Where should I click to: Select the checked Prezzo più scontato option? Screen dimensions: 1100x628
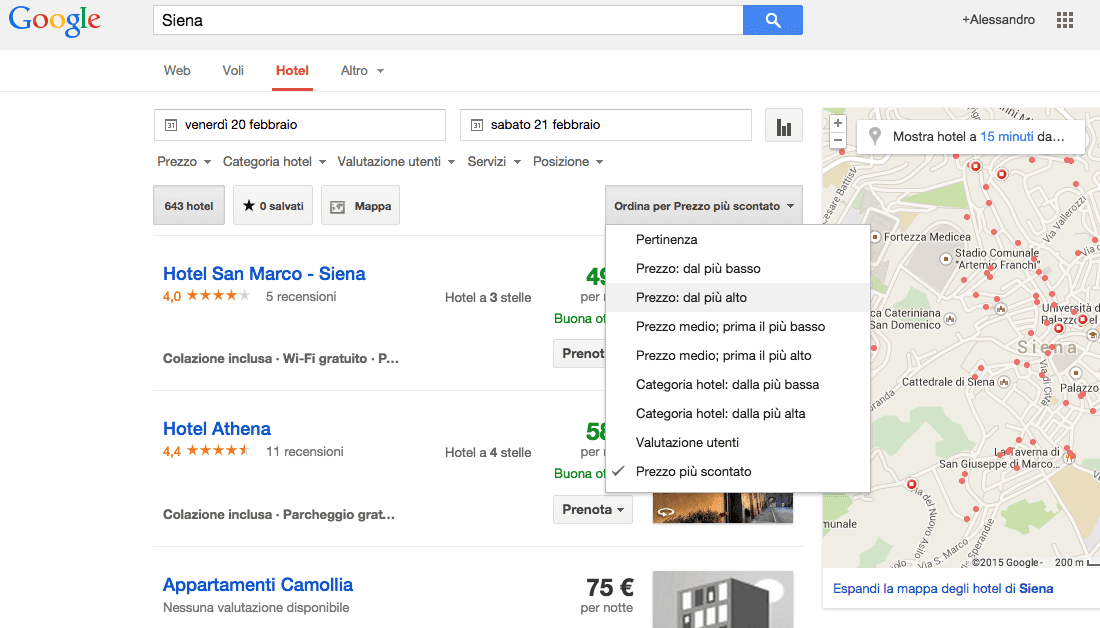[738, 472]
